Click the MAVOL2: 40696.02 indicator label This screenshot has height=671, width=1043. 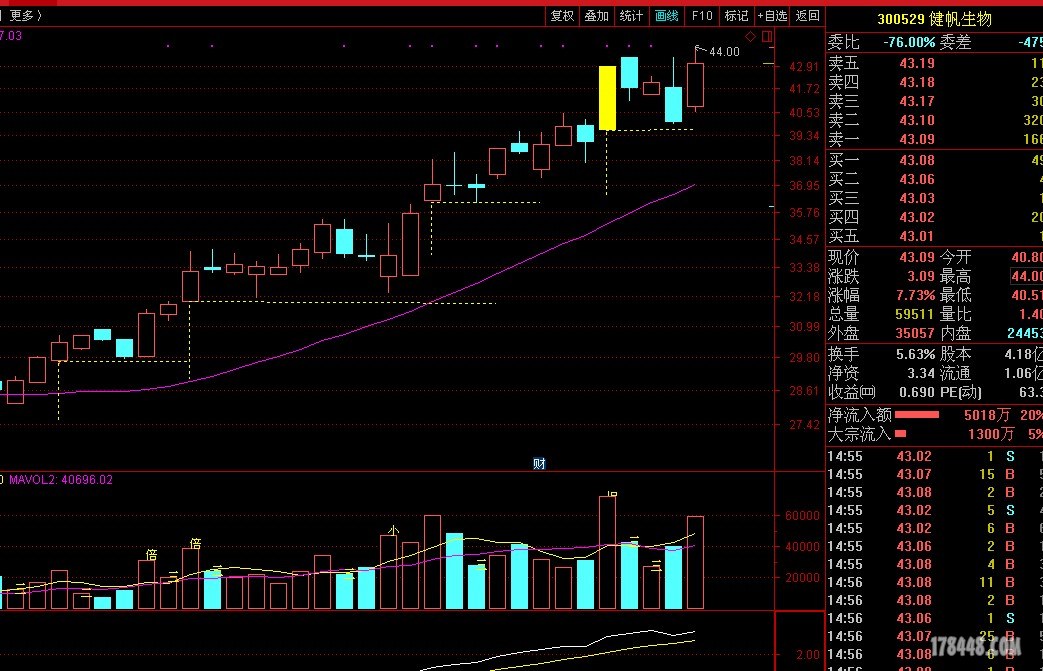61,479
